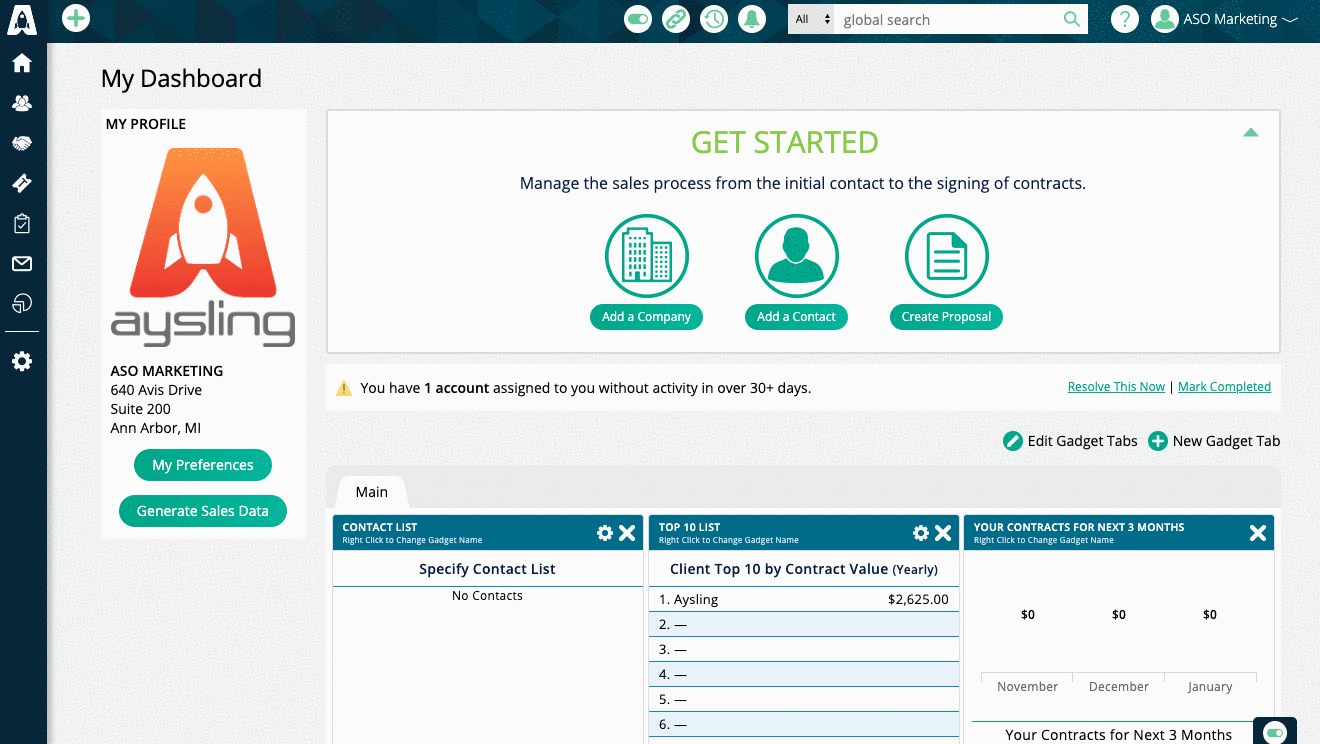Viewport: 1320px width, 744px height.
Task: Open the clipboard tasks sidebar icon
Action: [22, 223]
